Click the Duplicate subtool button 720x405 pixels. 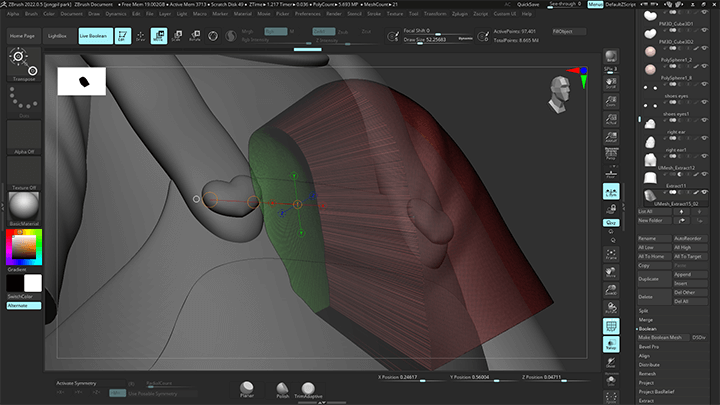pyautogui.click(x=654, y=279)
